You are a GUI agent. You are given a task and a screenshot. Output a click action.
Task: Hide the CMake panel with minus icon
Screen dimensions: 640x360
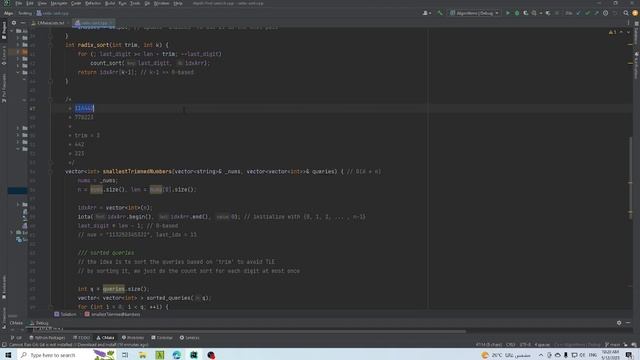click(628, 322)
